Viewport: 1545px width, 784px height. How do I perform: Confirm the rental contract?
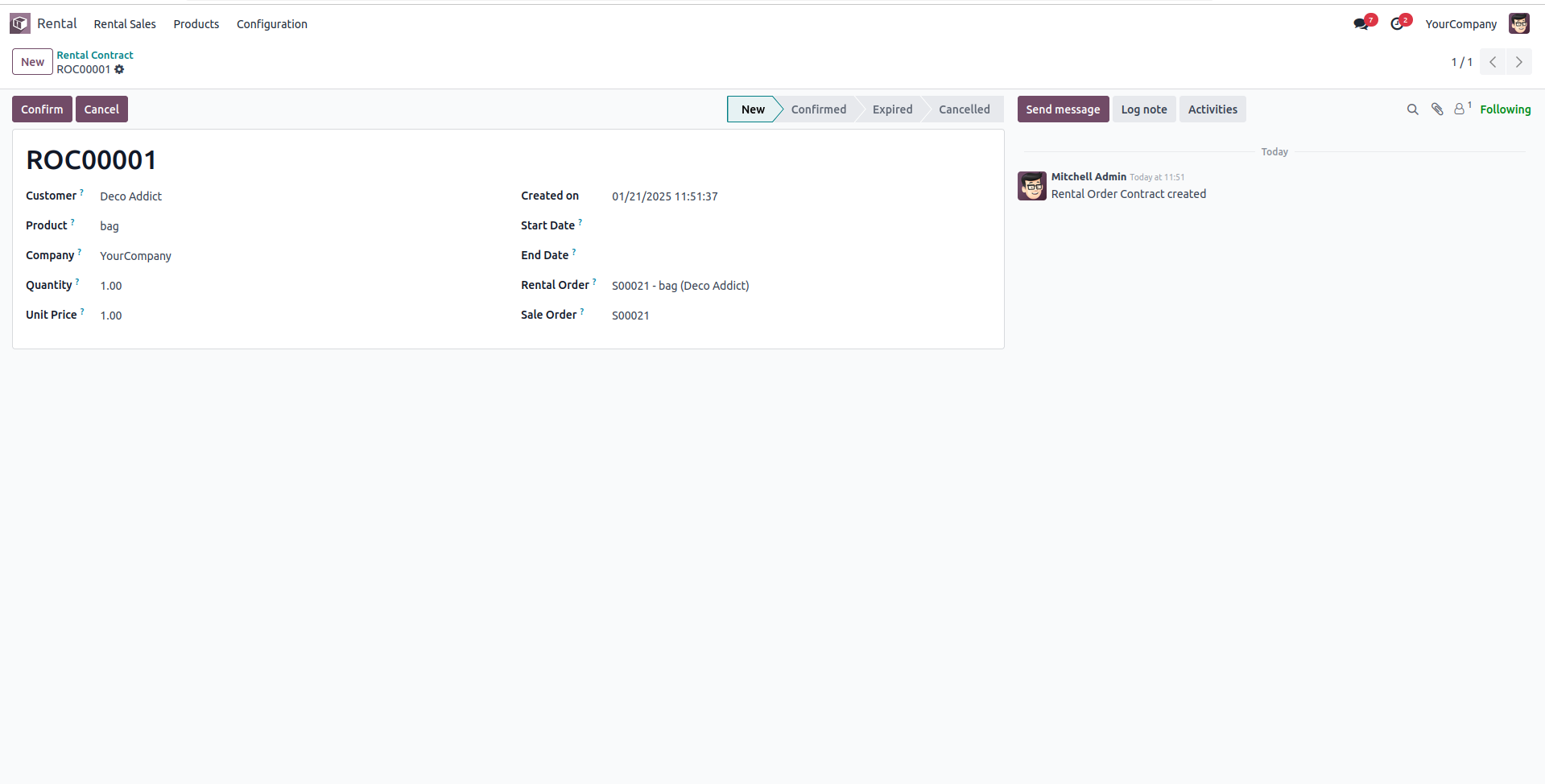[42, 109]
